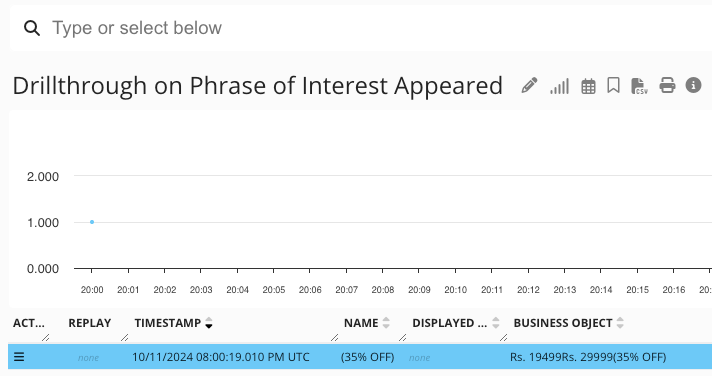This screenshot has width=712, height=376.
Task: Sort by the Name column arrows
Action: 386,323
